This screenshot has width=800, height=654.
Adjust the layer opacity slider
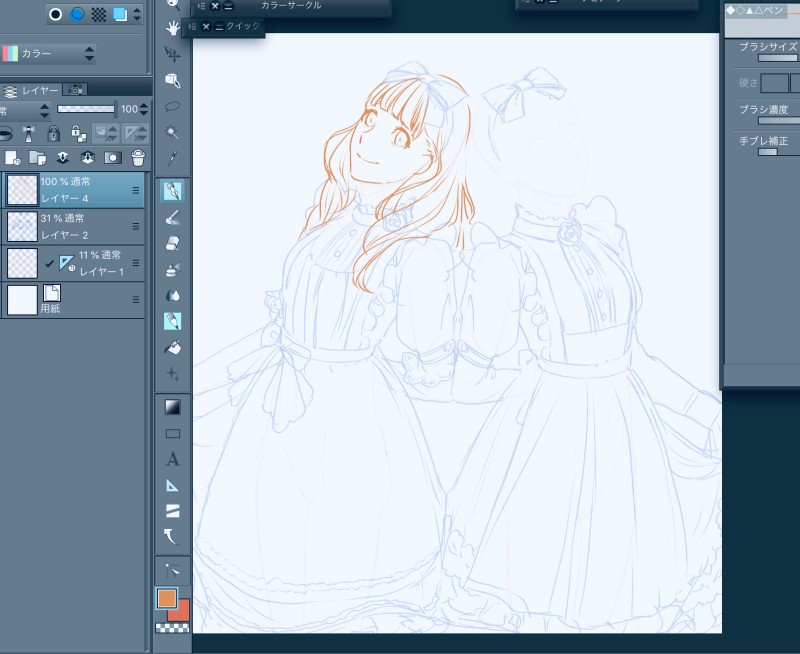point(86,109)
